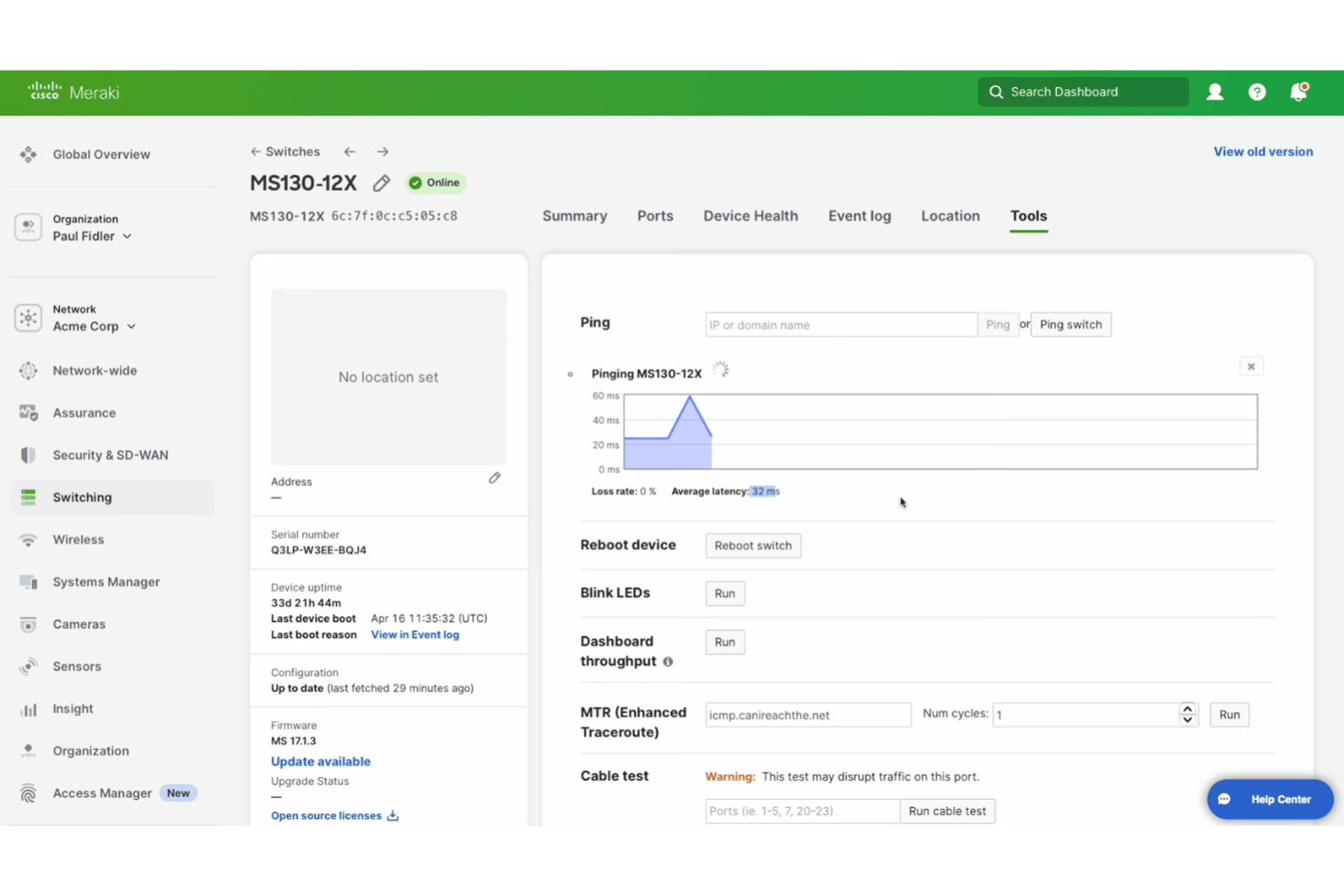1344x896 pixels.
Task: Go to previous switch arrow
Action: pyautogui.click(x=350, y=152)
